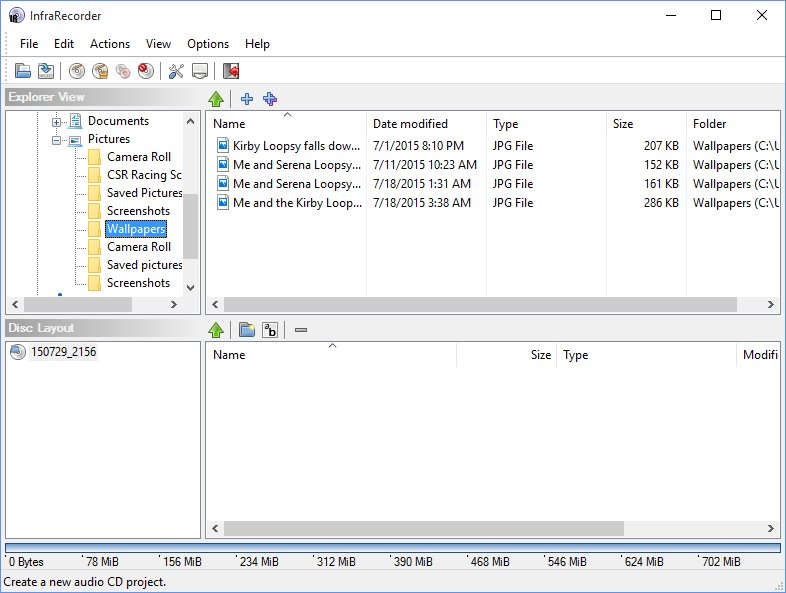Click the blue plus Add selected icon

[247, 99]
